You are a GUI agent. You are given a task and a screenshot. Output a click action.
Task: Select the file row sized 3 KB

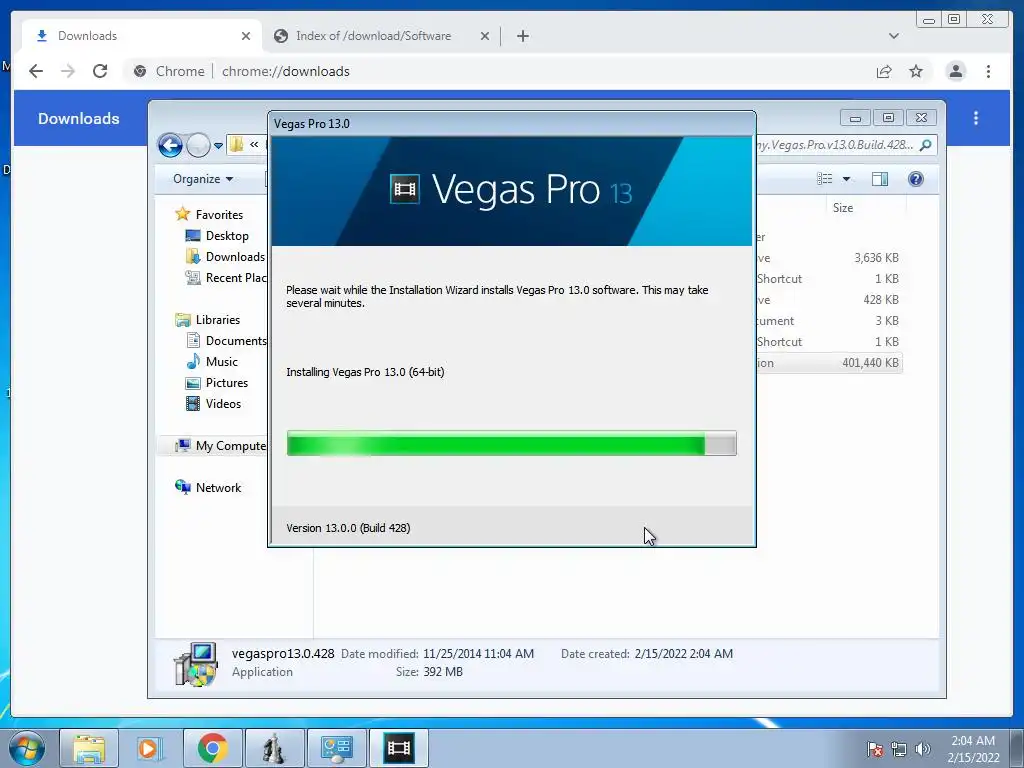829,321
